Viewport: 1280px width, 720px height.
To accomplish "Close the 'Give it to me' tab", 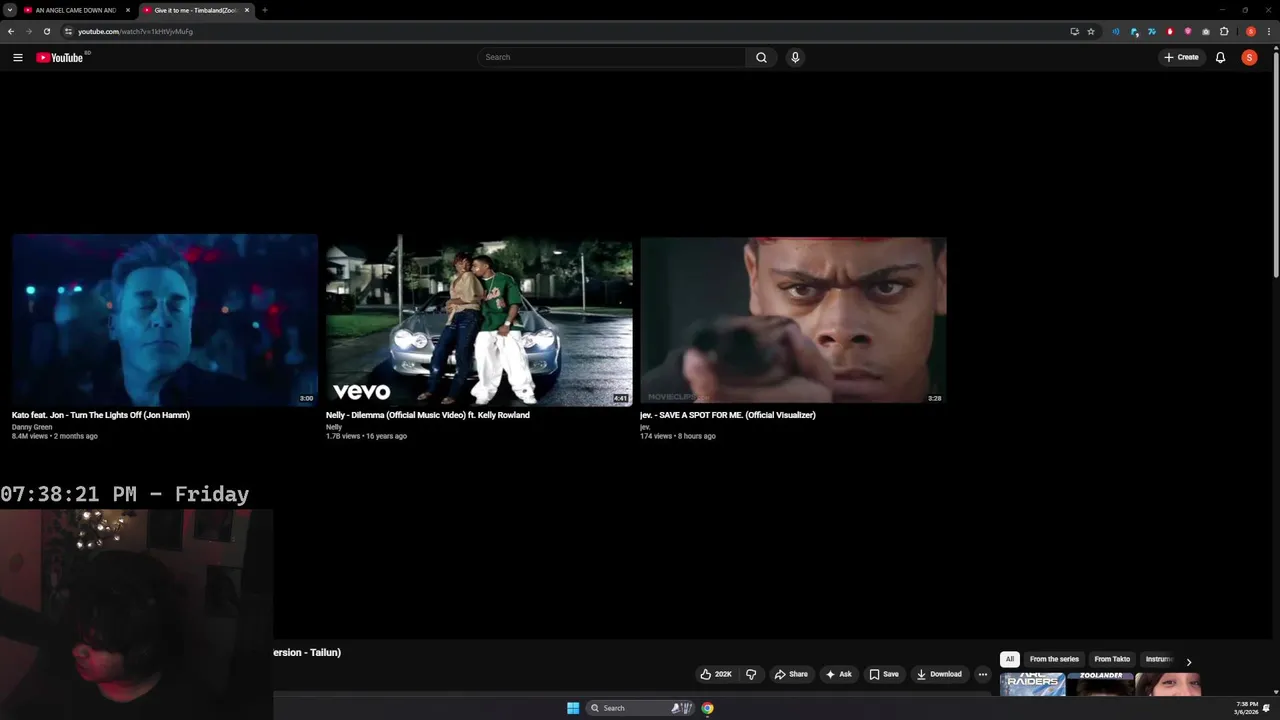I will [247, 10].
